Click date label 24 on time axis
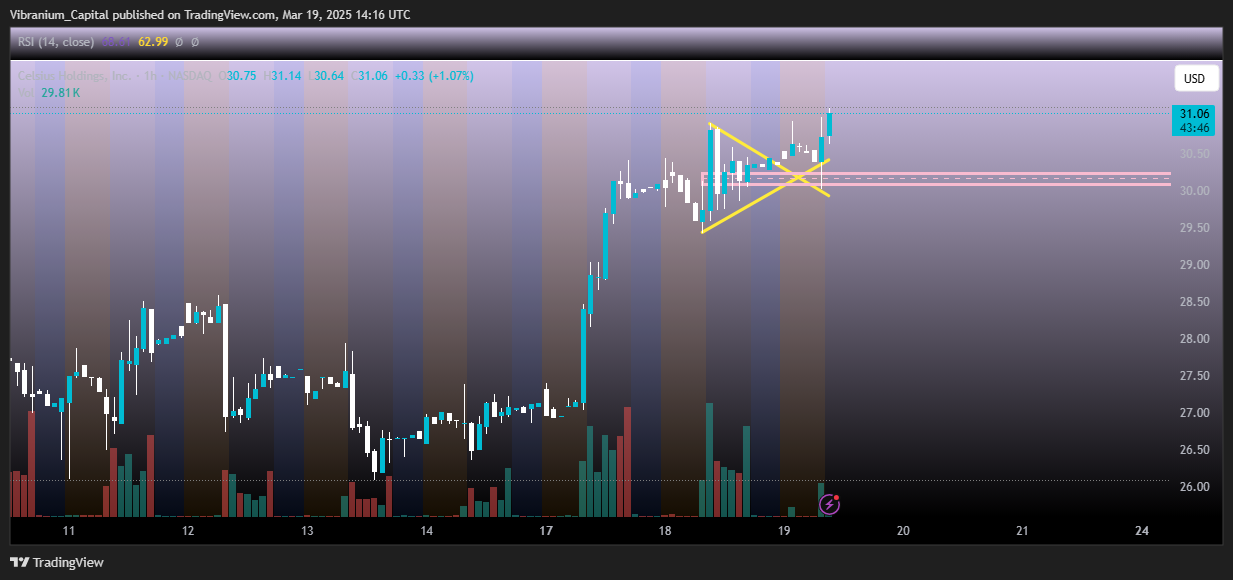1233x580 pixels. 1142,531
